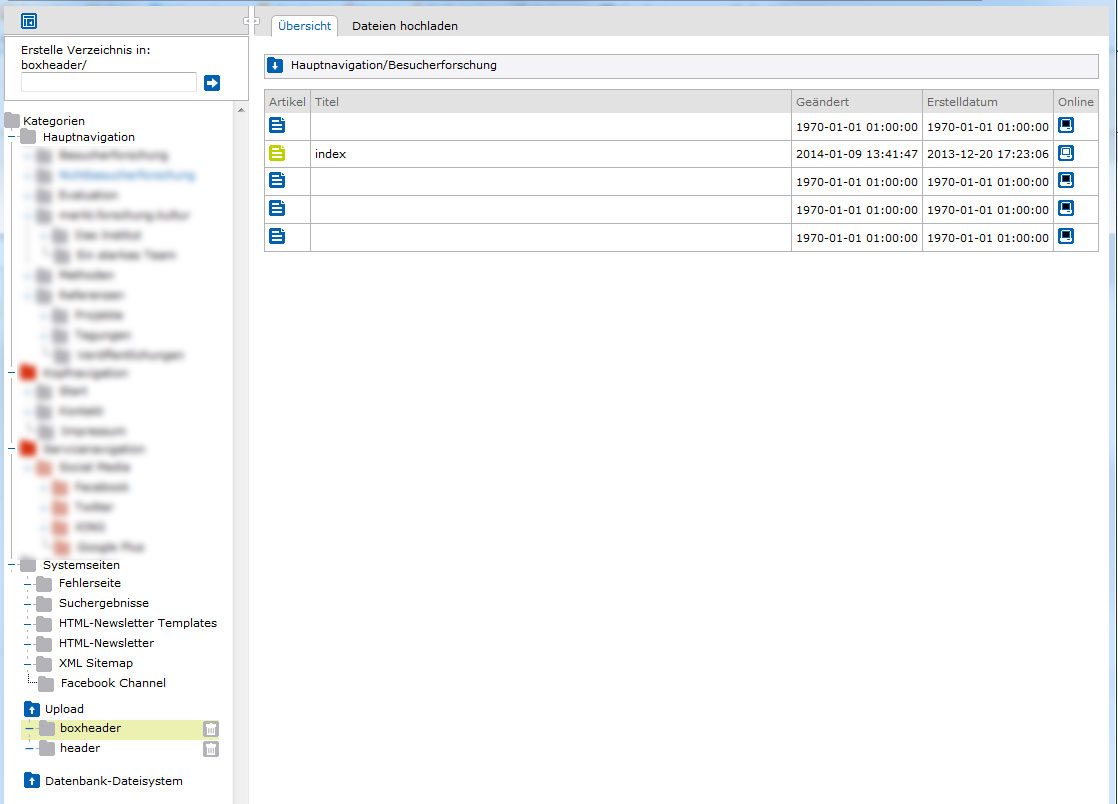Image resolution: width=1118 pixels, height=804 pixels.
Task: Click the blue Upload arrow icon
Action: (x=31, y=709)
